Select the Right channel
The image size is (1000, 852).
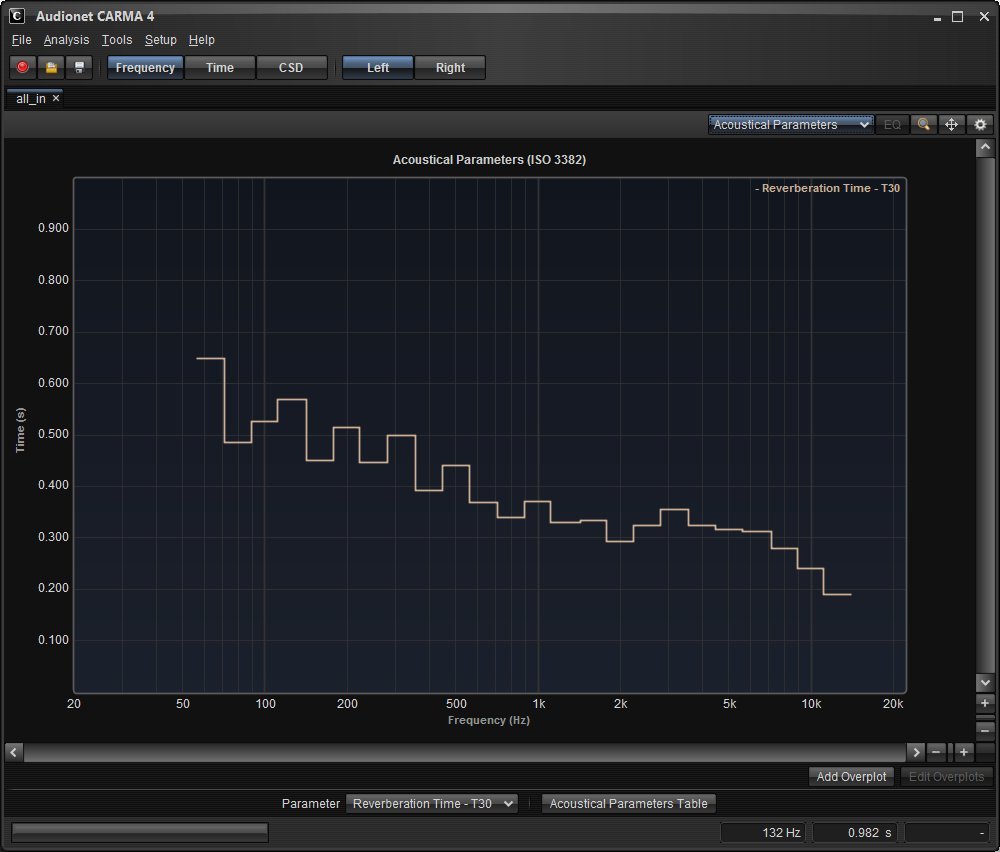(450, 68)
